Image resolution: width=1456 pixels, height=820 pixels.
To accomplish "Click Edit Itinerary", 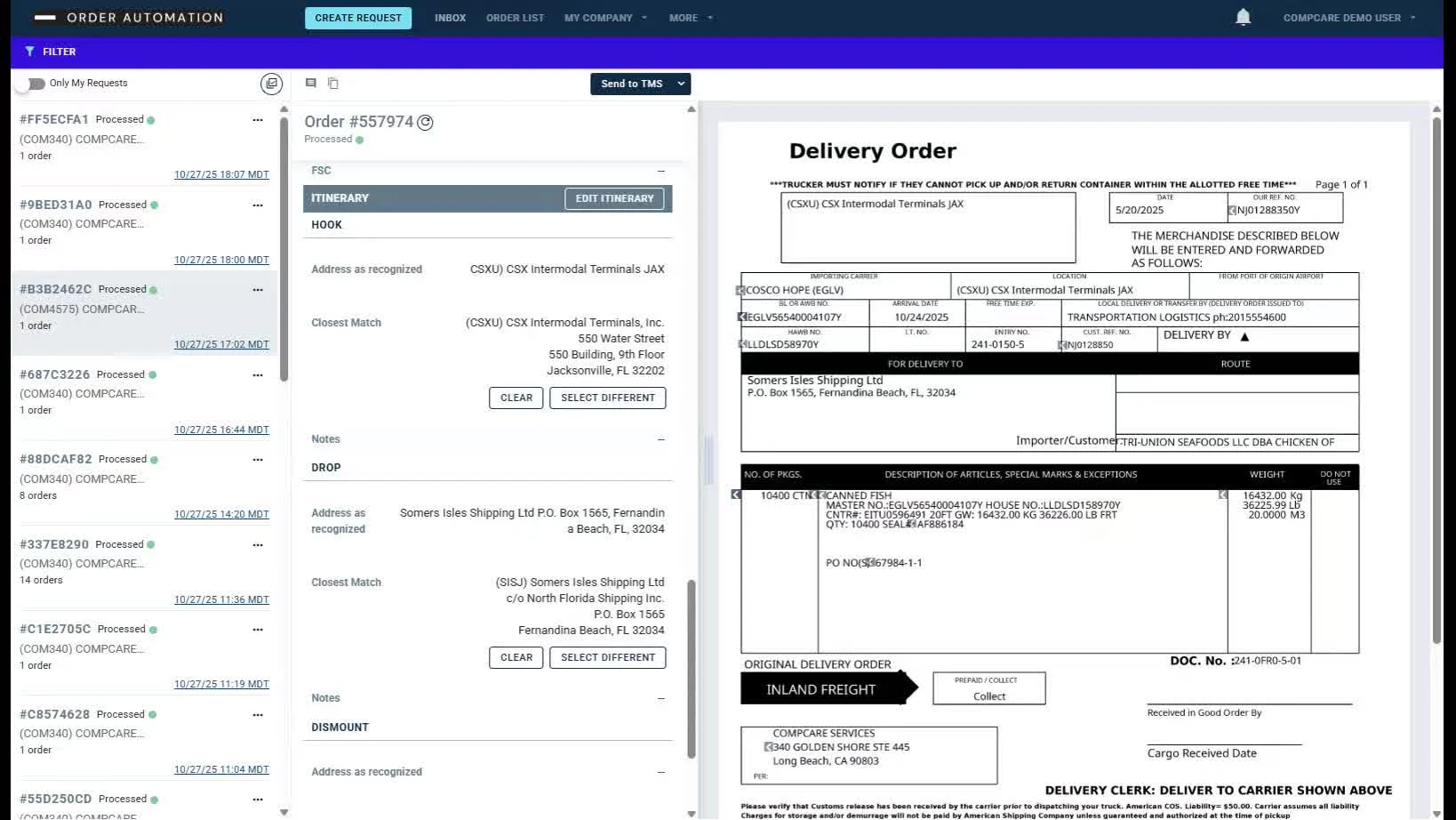I will [614, 198].
